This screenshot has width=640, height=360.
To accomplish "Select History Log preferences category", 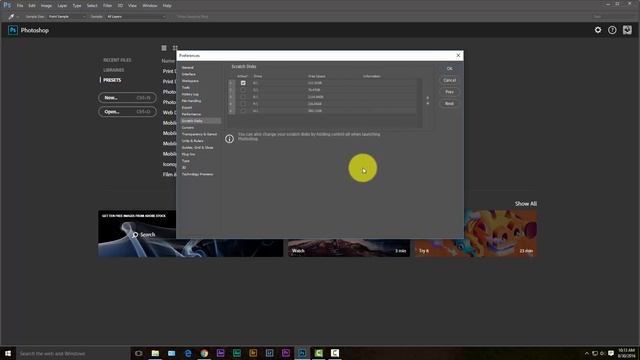I will [190, 94].
